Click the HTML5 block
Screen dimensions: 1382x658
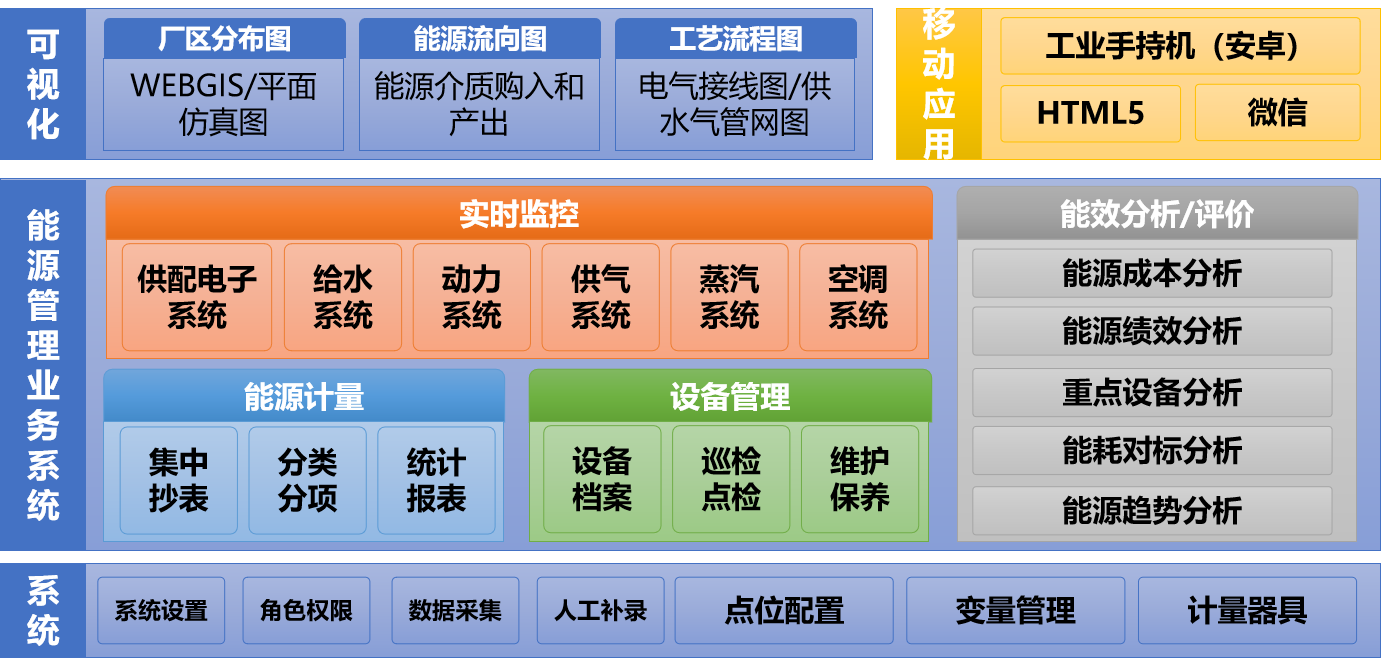point(1090,113)
